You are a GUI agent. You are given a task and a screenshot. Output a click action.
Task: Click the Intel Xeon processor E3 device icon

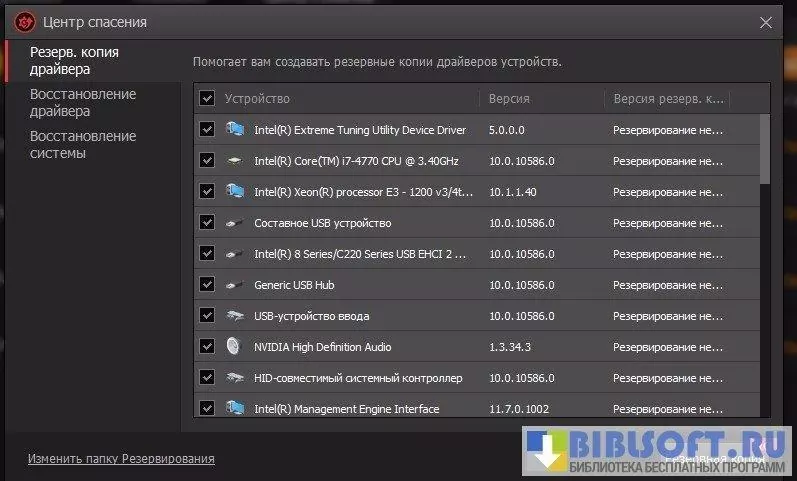click(x=235, y=191)
